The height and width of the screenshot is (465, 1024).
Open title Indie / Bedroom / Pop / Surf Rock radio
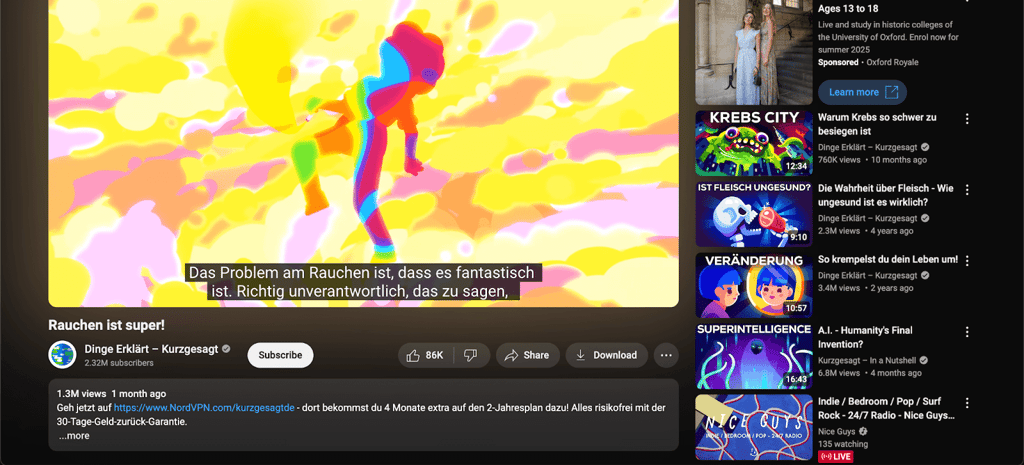click(886, 408)
